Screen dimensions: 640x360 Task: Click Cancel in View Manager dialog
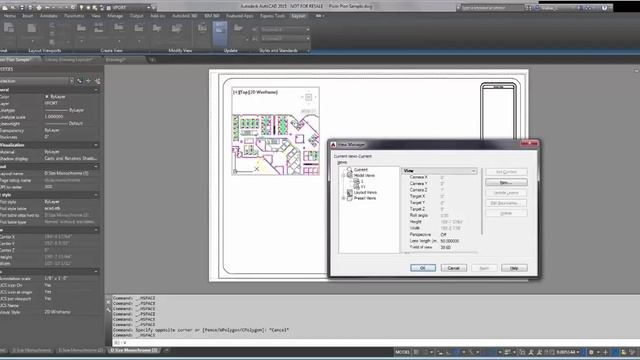tap(453, 268)
